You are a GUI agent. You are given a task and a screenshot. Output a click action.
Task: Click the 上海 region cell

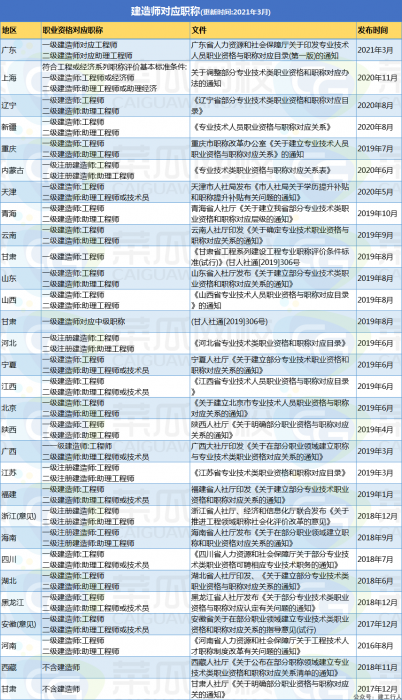pos(21,78)
